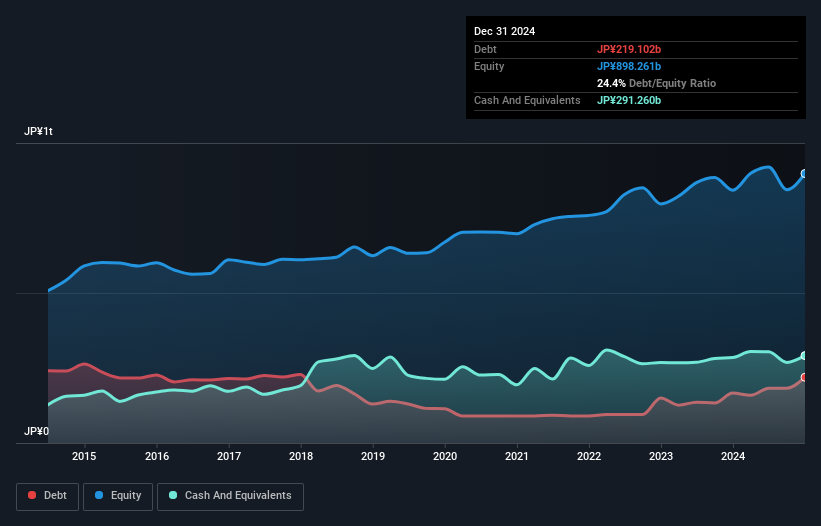
Task: Click the teal Cash legend dot
Action: tap(173, 495)
